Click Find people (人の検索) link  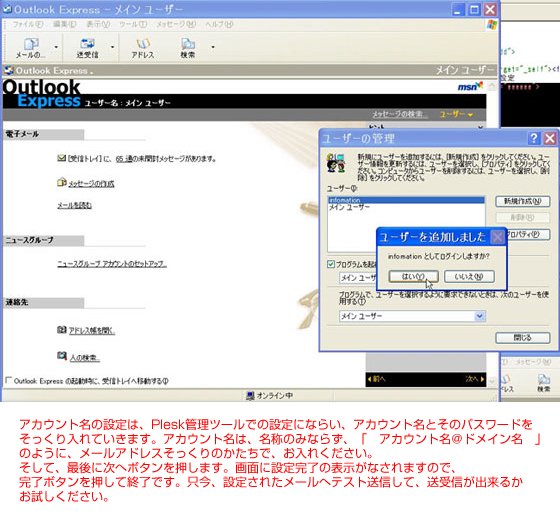pyautogui.click(x=84, y=357)
